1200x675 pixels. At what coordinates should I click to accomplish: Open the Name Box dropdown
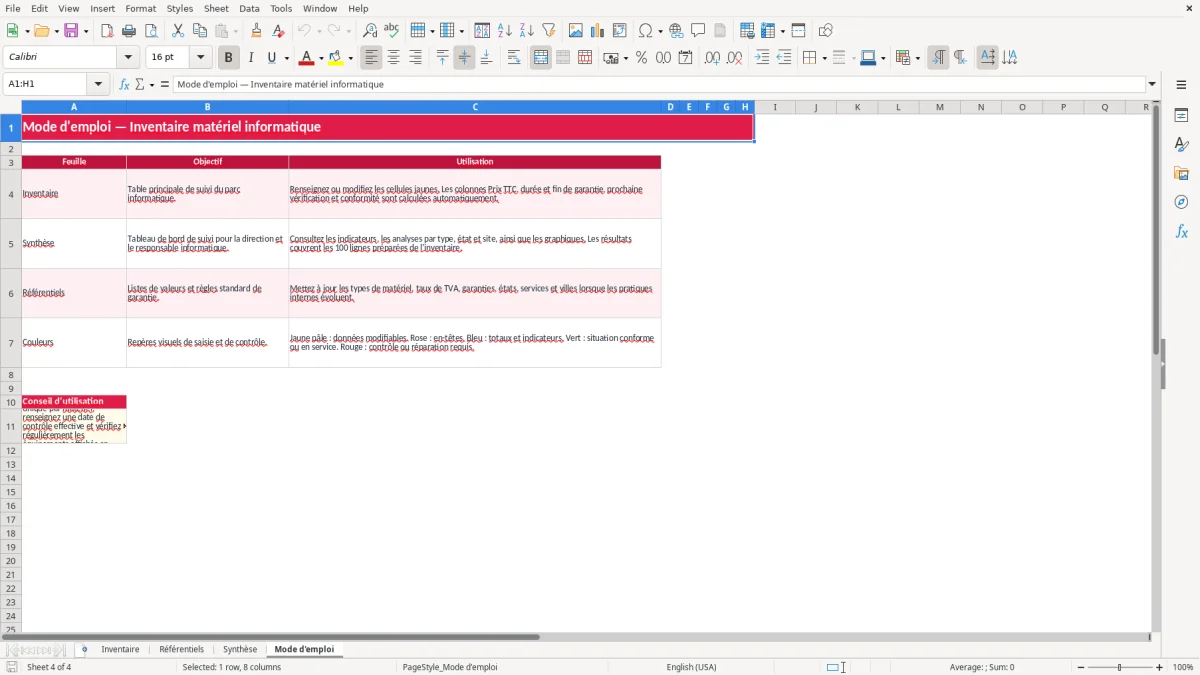[x=98, y=84]
